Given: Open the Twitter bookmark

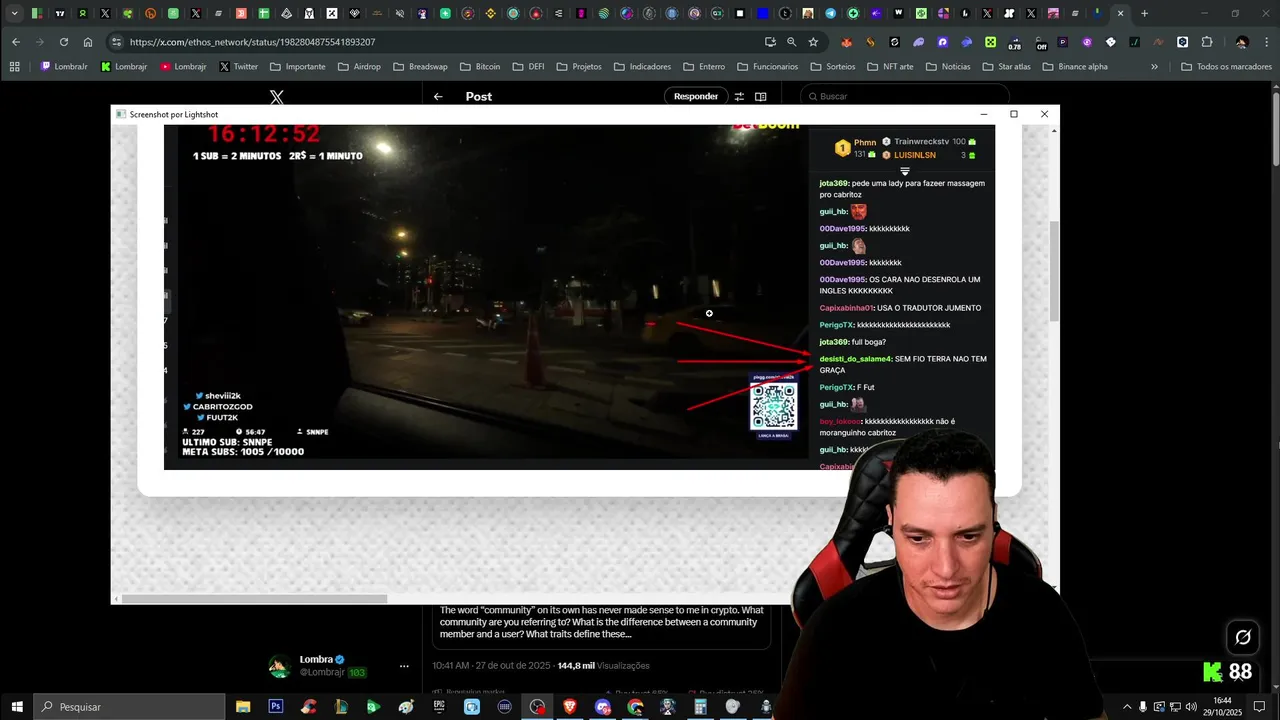Looking at the screenshot, I should (238, 67).
